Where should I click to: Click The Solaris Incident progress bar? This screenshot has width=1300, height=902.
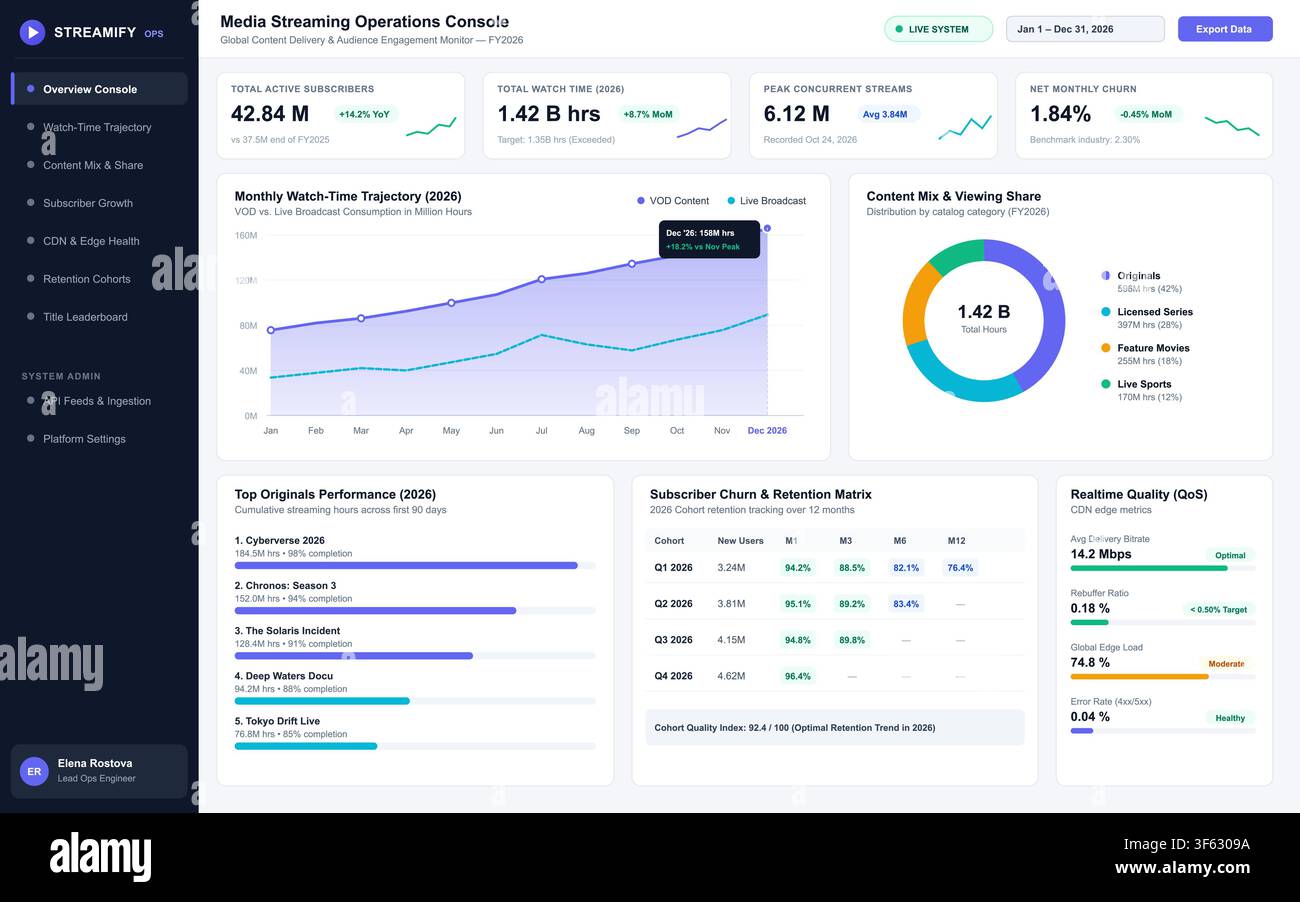pos(415,656)
